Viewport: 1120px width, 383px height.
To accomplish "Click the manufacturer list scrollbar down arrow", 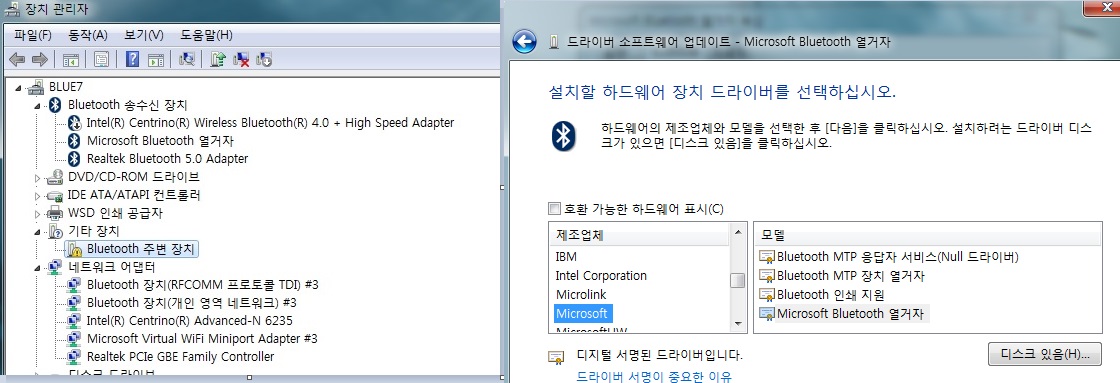I will click(x=738, y=324).
